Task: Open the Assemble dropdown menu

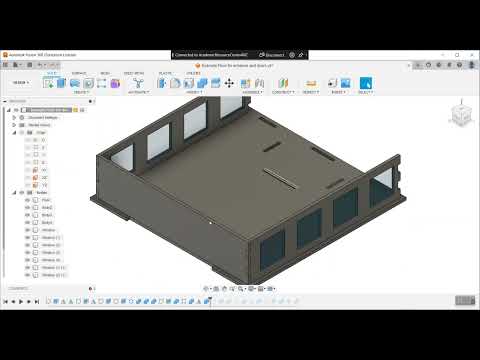Action: tap(252, 92)
